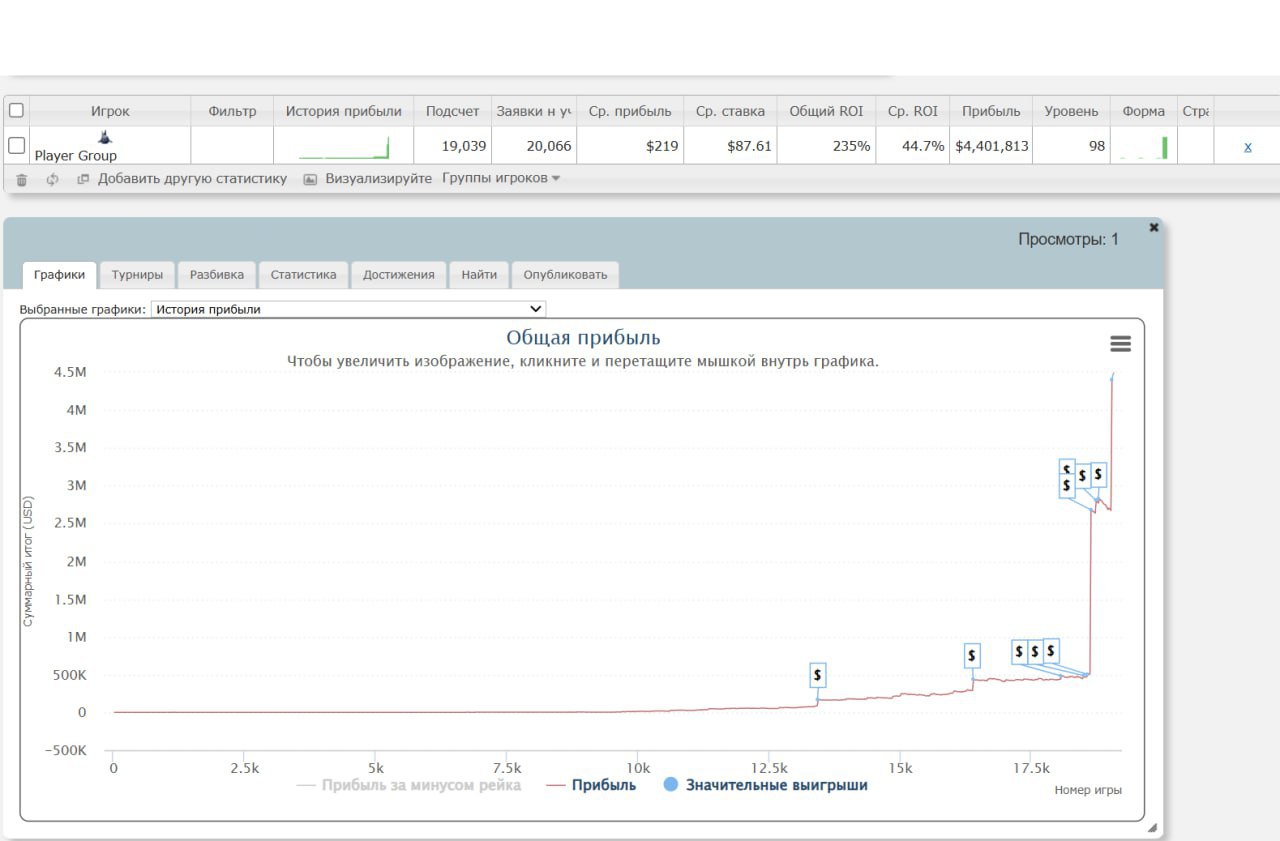Sort by the Прибыль column header
Screen dimensions: 1280x841
click(x=990, y=111)
